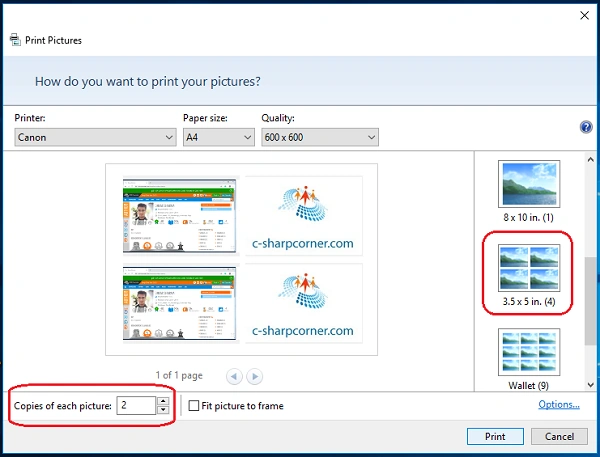Click layout list scroll up arrow
The image size is (600, 457).
590,159
